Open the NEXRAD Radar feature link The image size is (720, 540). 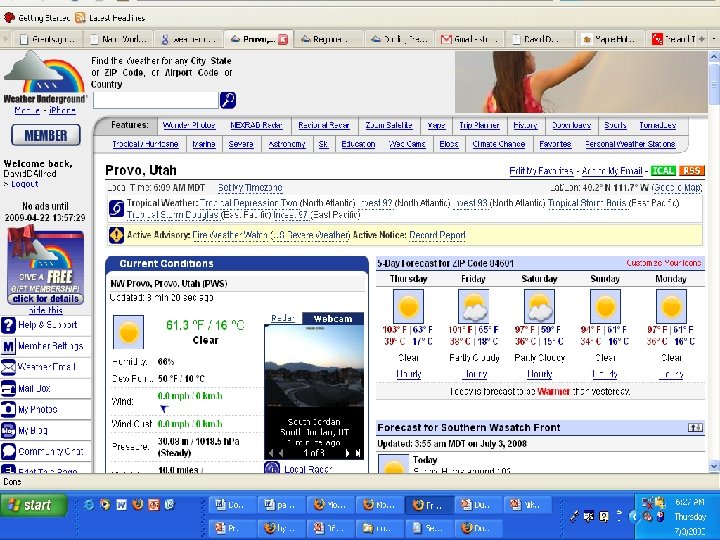coord(256,125)
